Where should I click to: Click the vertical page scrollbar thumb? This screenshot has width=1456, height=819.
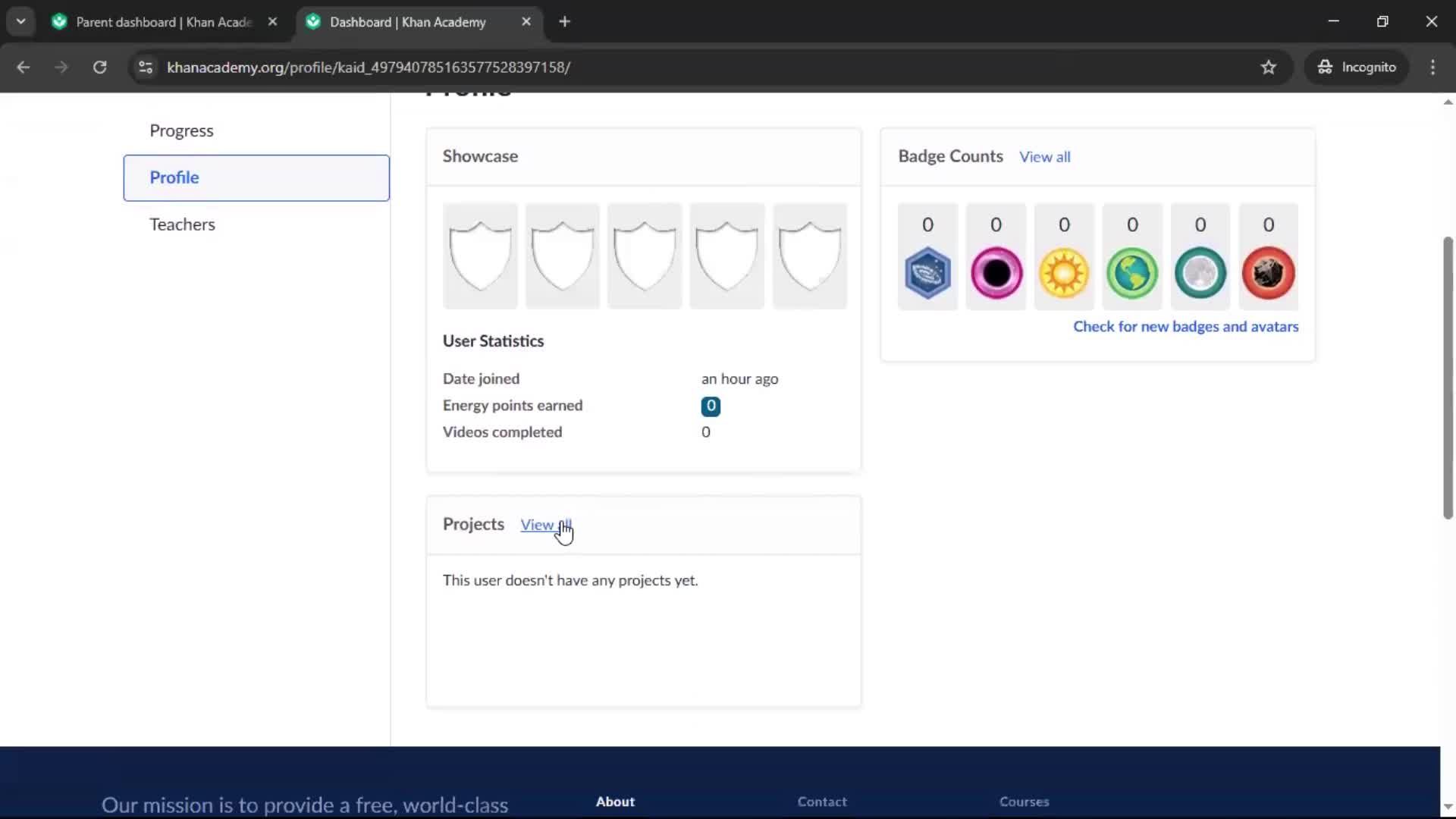coord(1448,378)
